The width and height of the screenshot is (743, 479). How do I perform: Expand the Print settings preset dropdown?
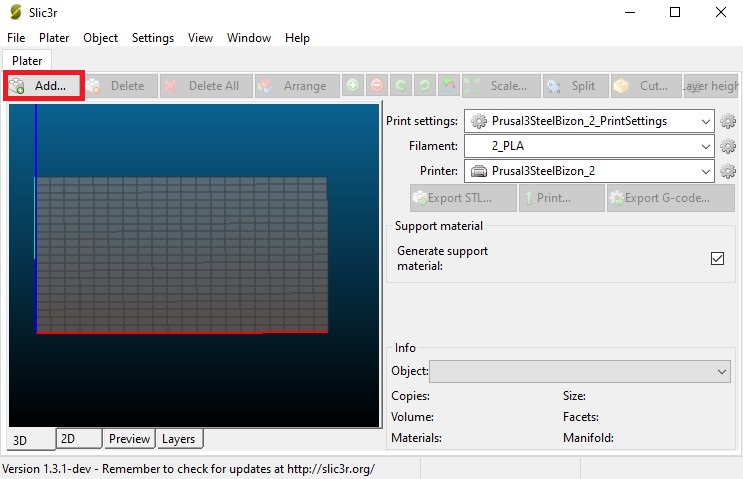[706, 121]
